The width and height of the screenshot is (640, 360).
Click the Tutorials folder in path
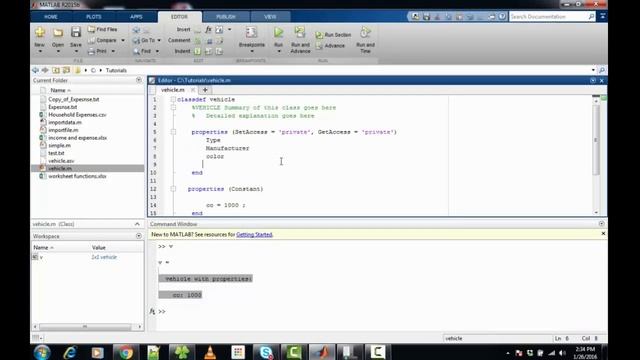pyautogui.click(x=116, y=70)
